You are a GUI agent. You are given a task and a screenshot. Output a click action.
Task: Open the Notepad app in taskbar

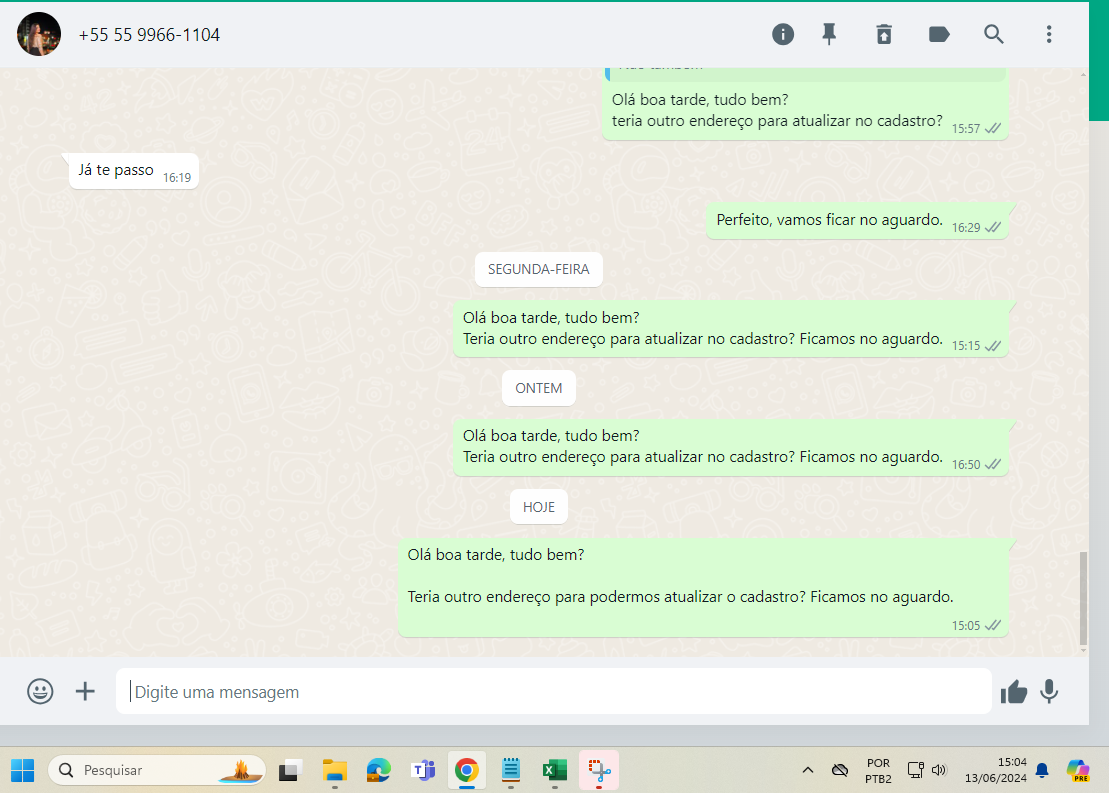(x=511, y=770)
